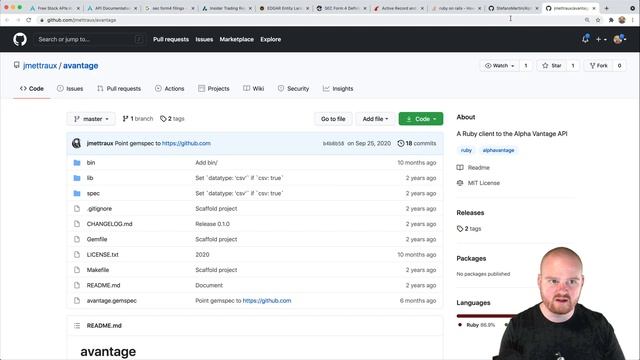
Task: View the 2 tags link near branch
Action: (172, 119)
